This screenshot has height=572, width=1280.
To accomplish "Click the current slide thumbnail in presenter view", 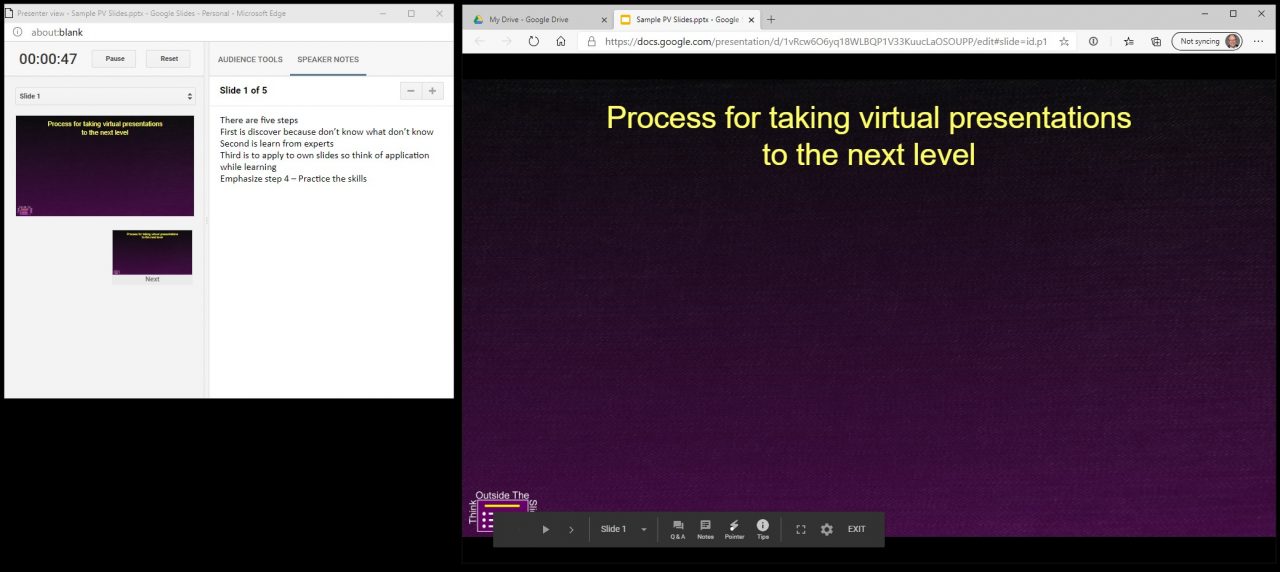I will tap(105, 166).
